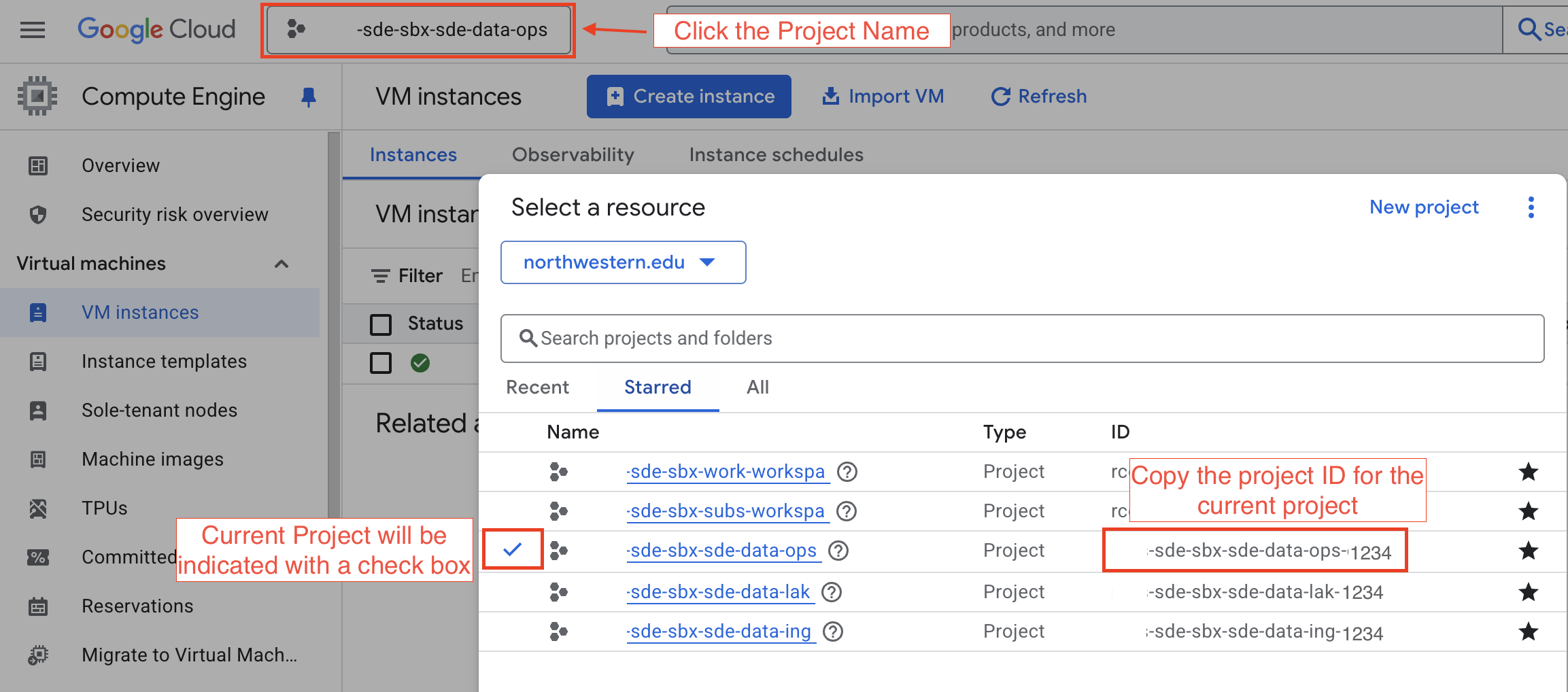Viewport: 1568px width, 692px height.
Task: Check the first VM instance row checkbox
Action: coord(381,363)
